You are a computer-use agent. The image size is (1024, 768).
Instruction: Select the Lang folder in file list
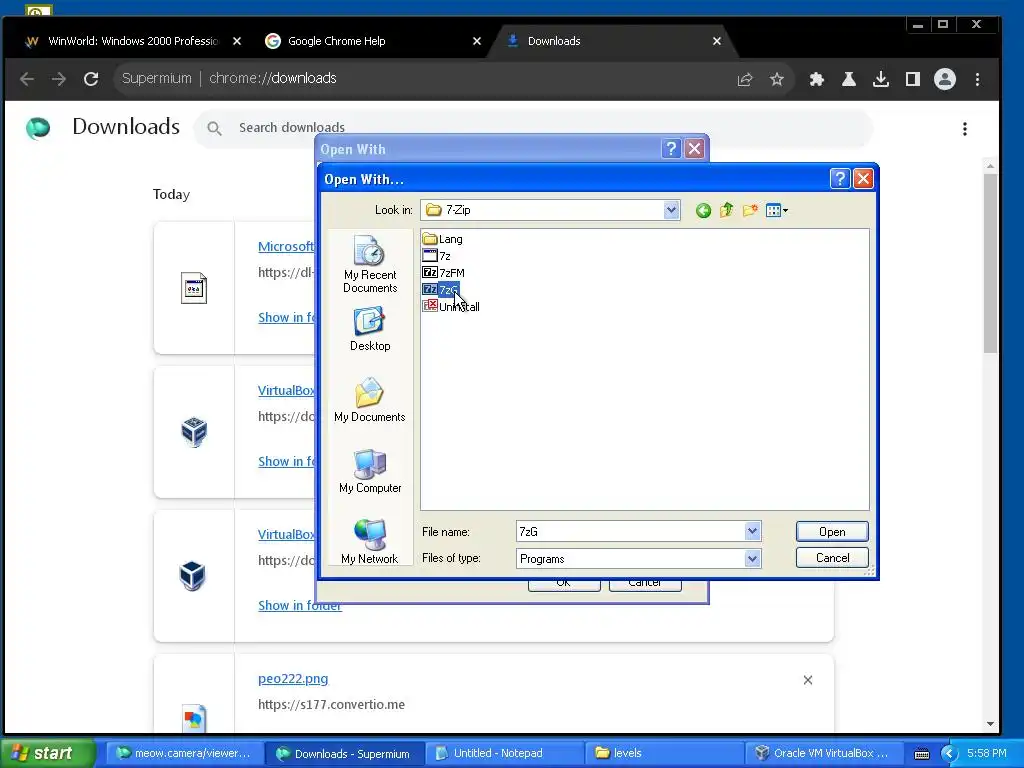click(x=443, y=239)
